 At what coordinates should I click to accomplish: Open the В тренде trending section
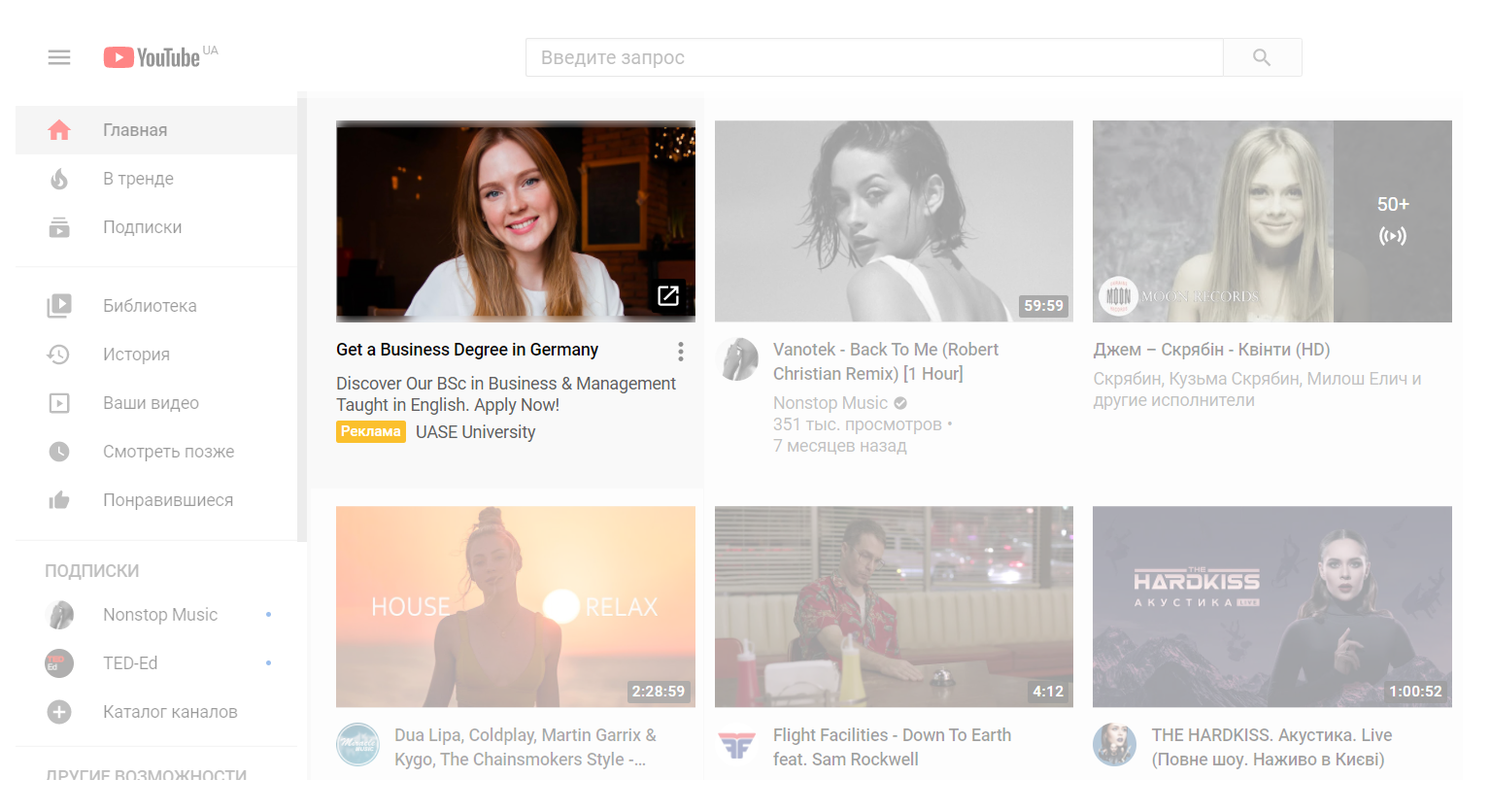pyautogui.click(x=138, y=179)
